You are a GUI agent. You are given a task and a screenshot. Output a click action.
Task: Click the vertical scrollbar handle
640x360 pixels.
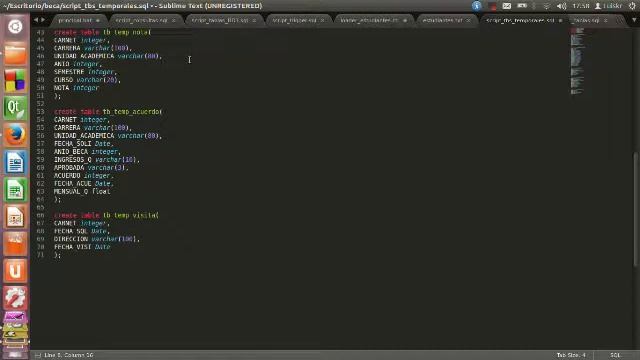(x=636, y=209)
